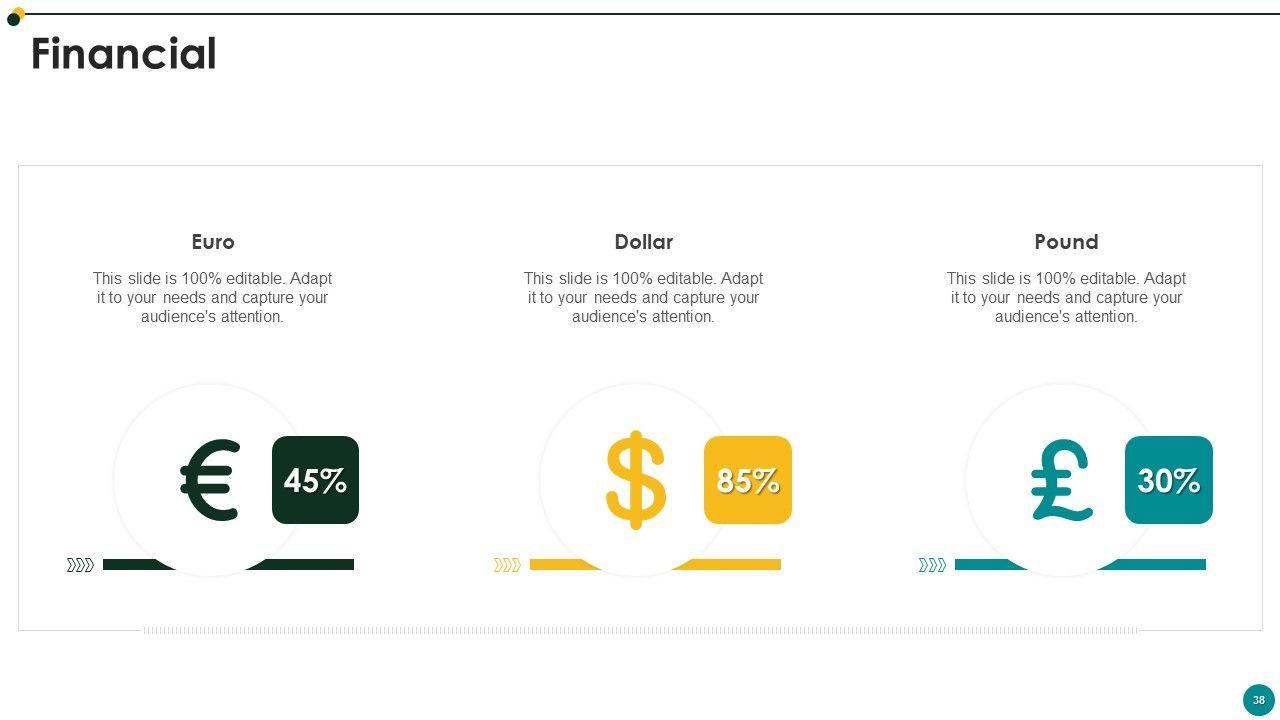1280x720 pixels.
Task: Select the 85% yellow badge
Action: pyautogui.click(x=748, y=480)
